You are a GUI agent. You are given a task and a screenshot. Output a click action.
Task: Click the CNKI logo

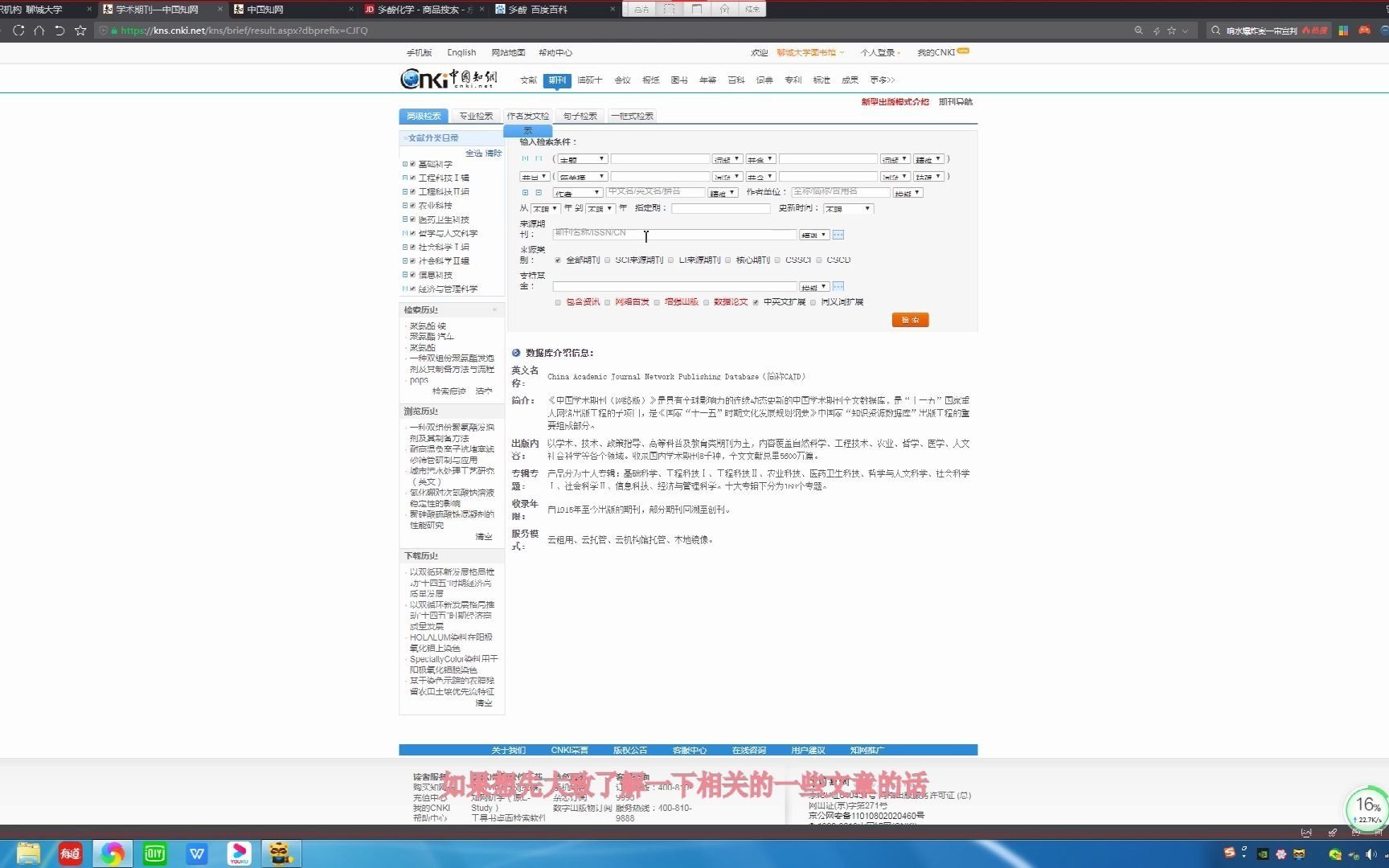tap(449, 79)
